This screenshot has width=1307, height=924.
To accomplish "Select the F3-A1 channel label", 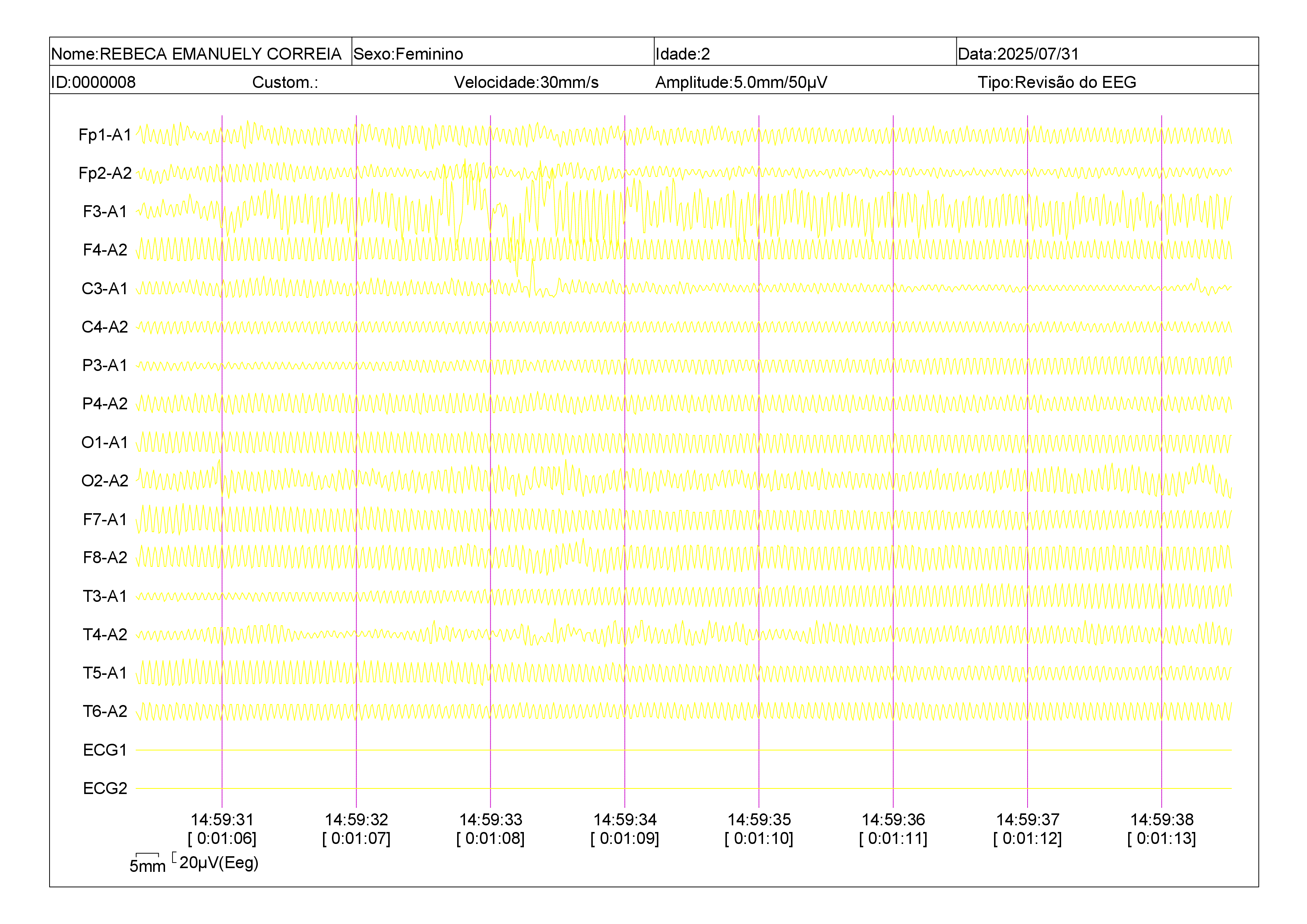I will 105,212.
